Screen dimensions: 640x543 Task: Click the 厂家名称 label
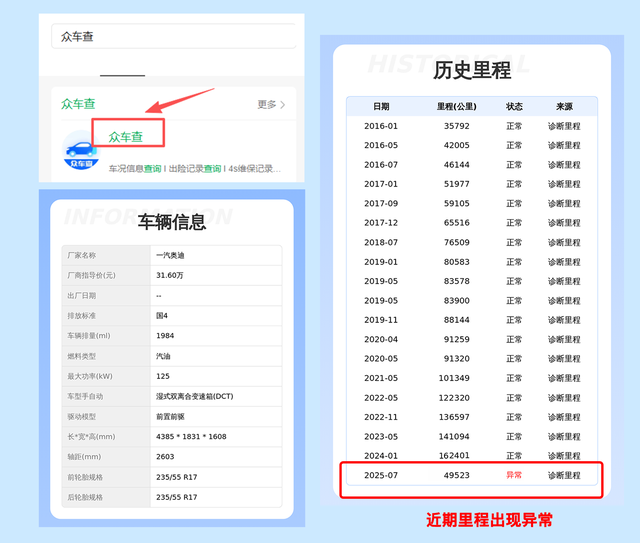tap(82, 256)
